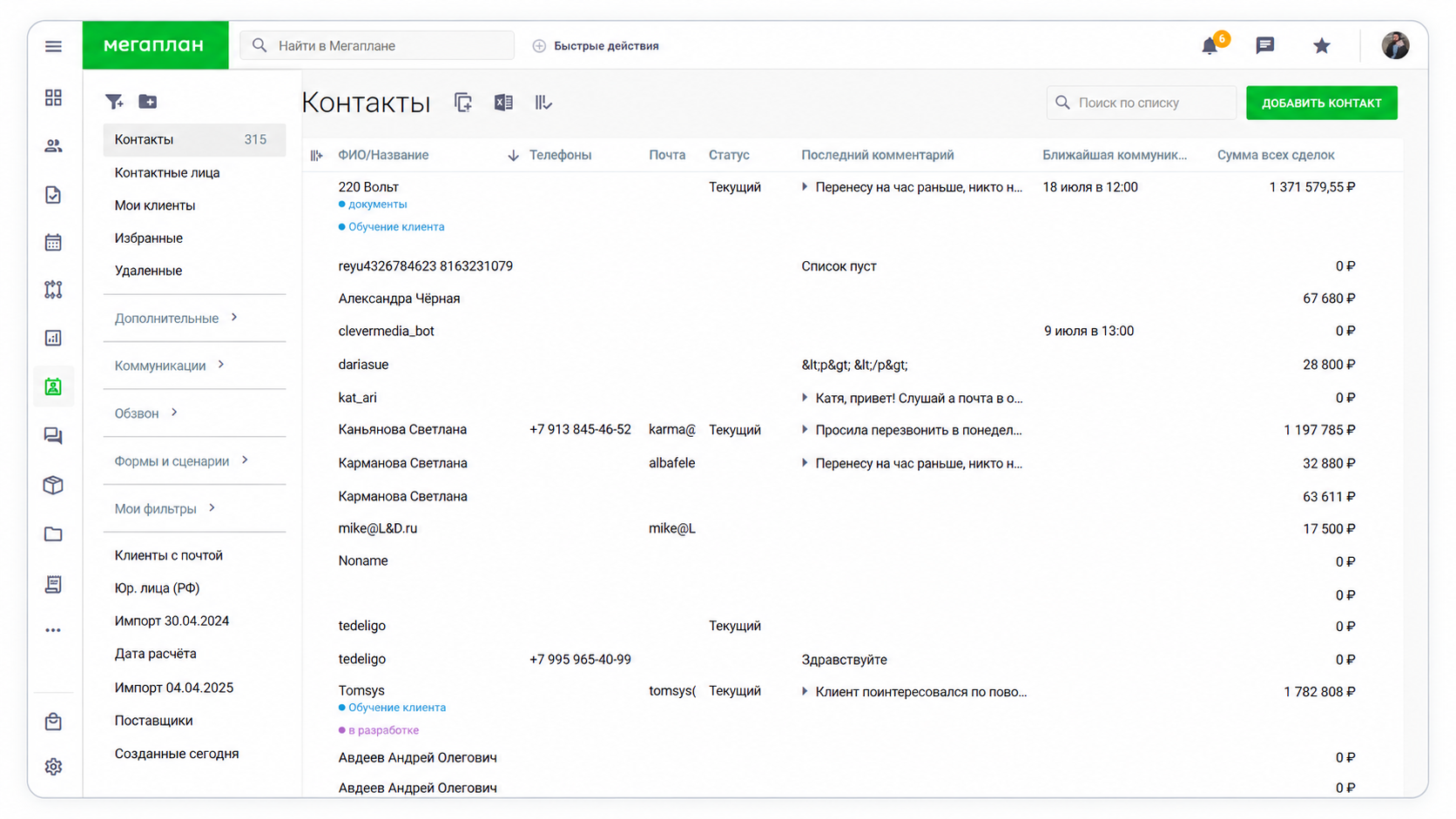Open contact Каньянова Светлана
The height and width of the screenshot is (819, 1456).
click(402, 430)
